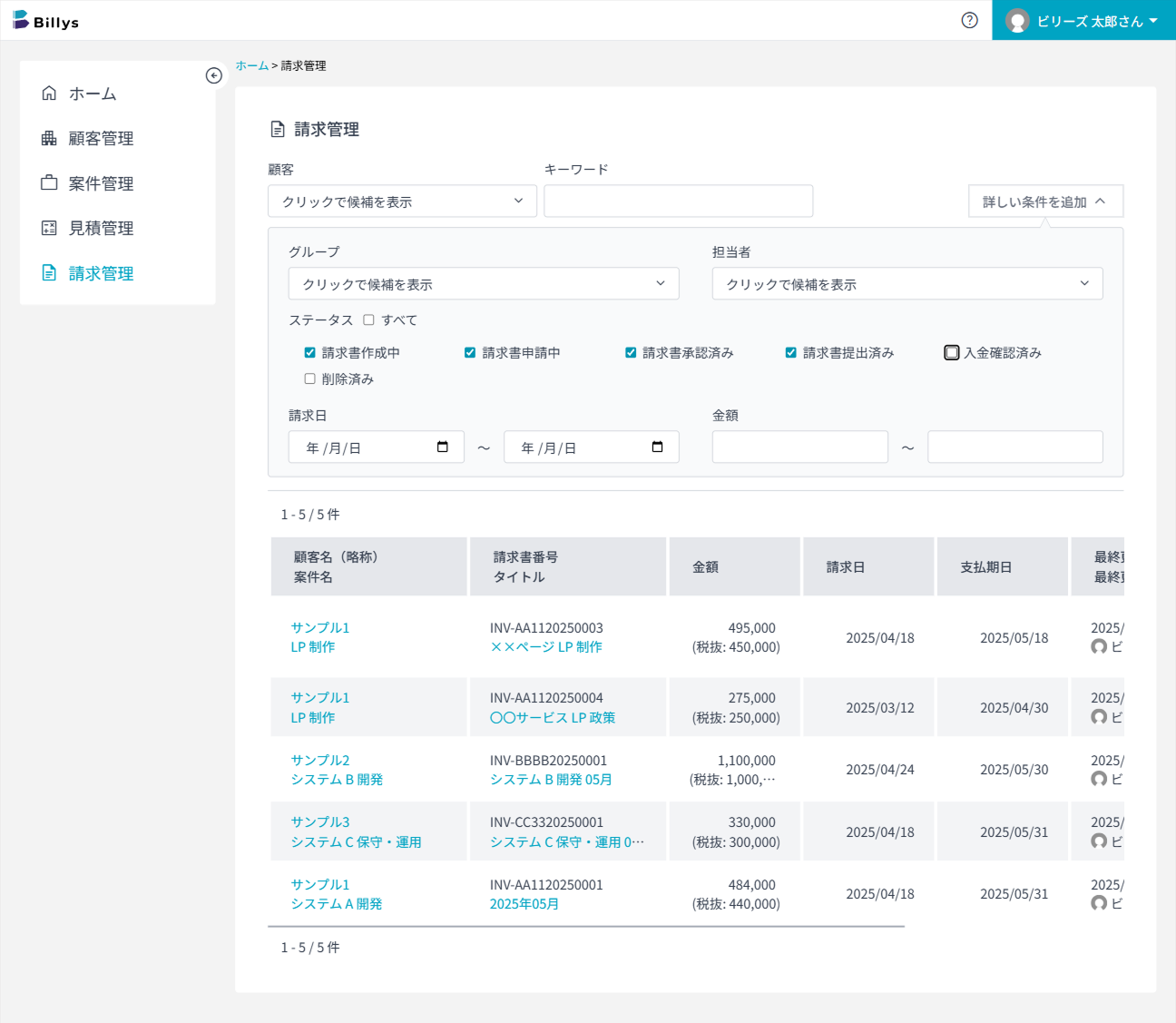The height and width of the screenshot is (1023, 1176).
Task: Uncheck 請求書提出済み checkbox
Action: (791, 352)
